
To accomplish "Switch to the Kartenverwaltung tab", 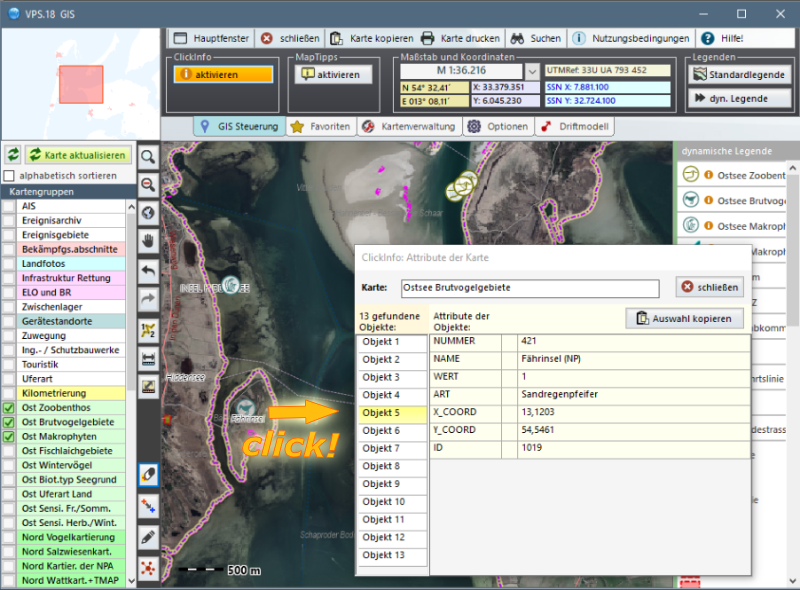I will [x=408, y=127].
